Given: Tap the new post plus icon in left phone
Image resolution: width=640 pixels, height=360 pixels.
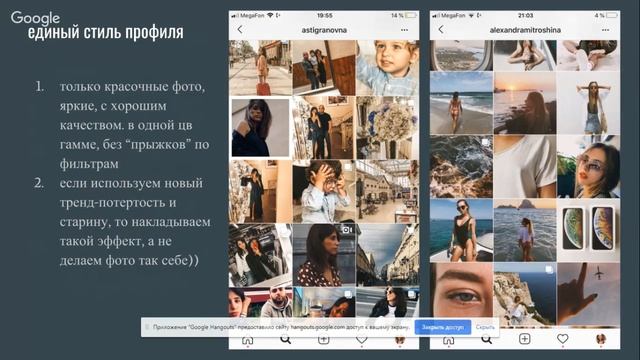Looking at the screenshot, I should click(x=323, y=340).
